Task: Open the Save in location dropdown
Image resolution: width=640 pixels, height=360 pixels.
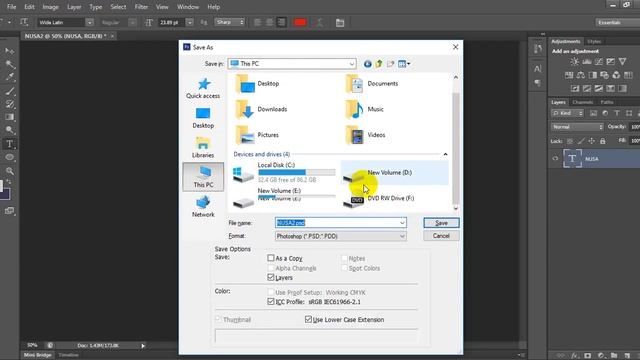Action: pyautogui.click(x=292, y=64)
